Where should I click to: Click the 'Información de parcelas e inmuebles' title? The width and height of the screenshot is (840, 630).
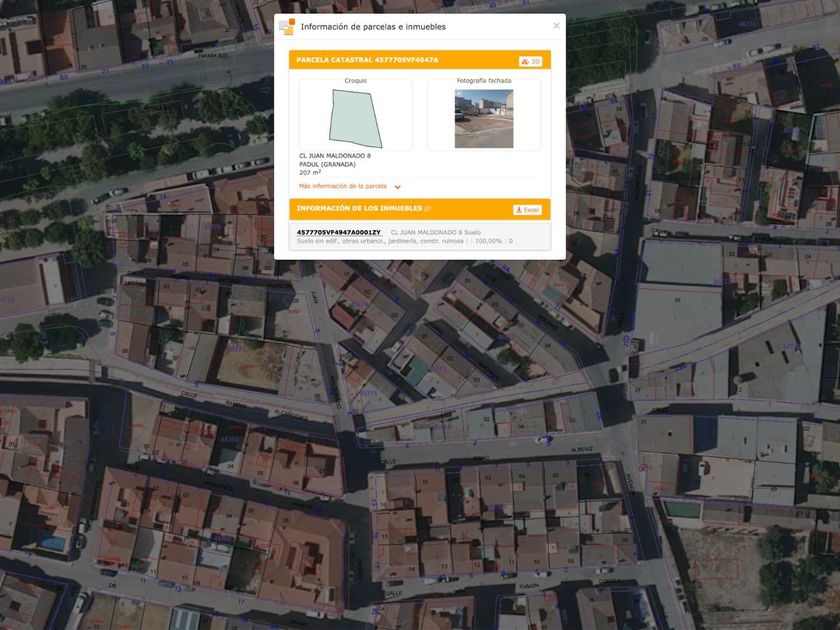(373, 27)
